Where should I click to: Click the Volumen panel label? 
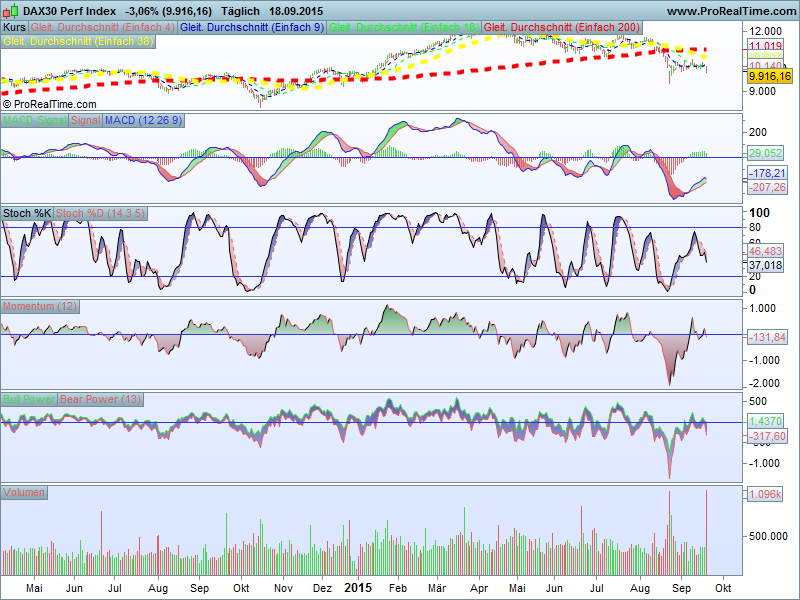pyautogui.click(x=24, y=492)
